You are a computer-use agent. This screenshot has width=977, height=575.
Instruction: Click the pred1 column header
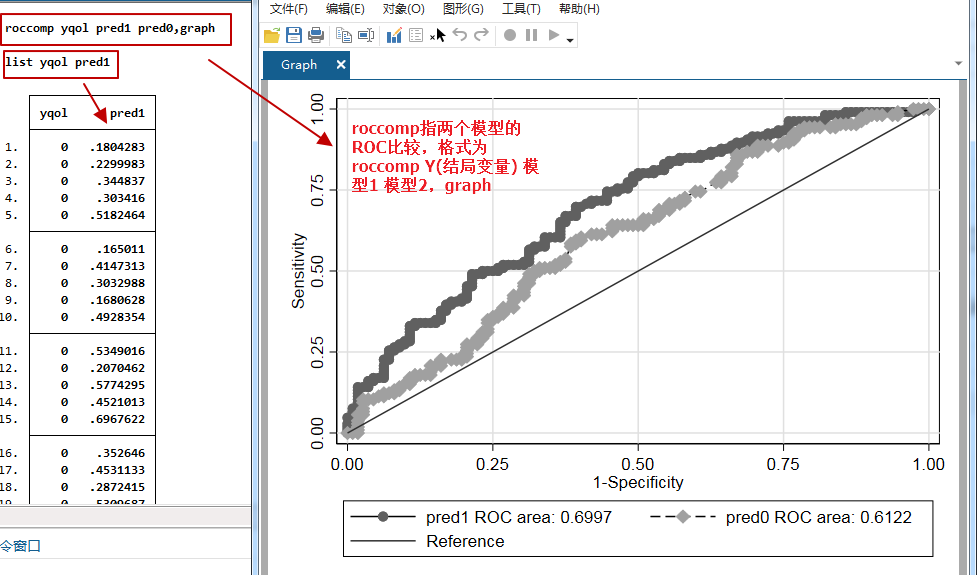127,113
